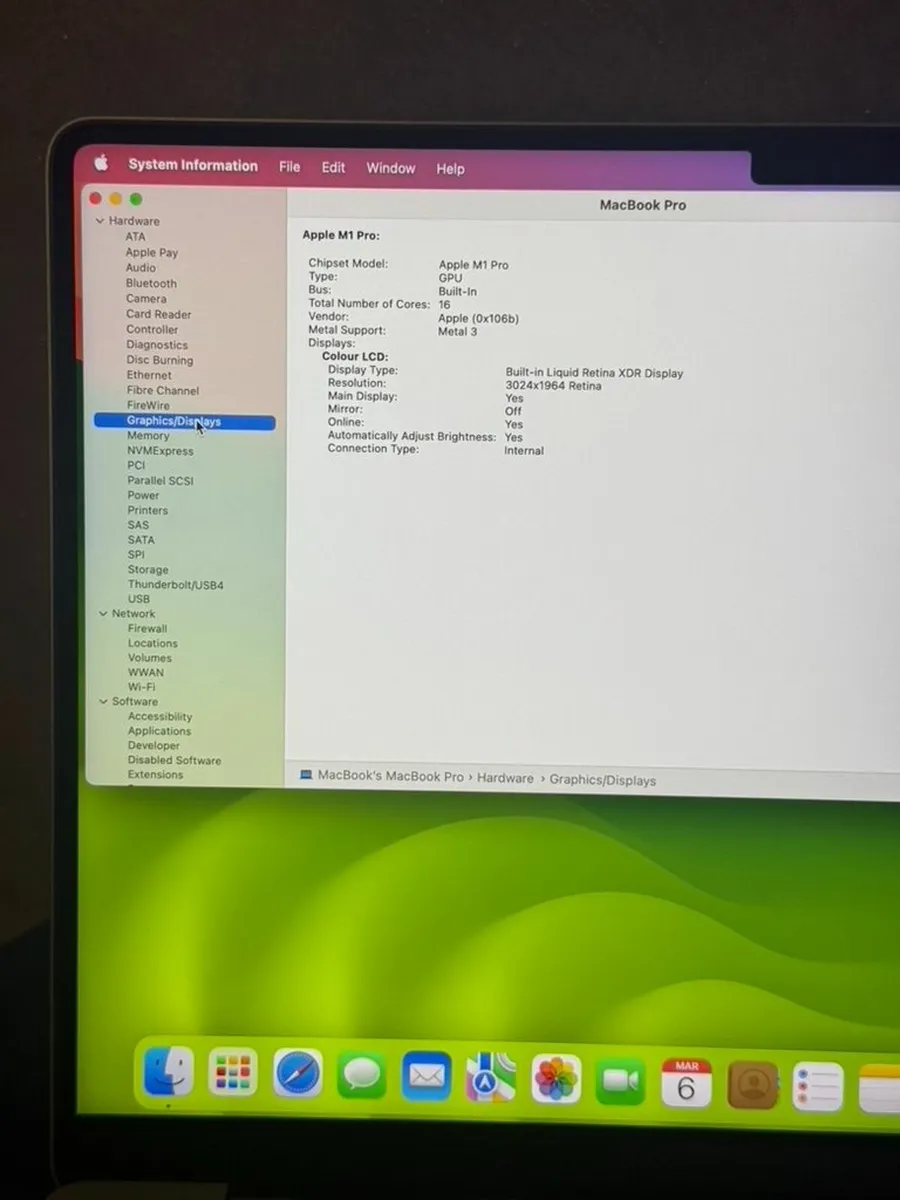
Task: Select Fibre Channel in the sidebar
Action: click(163, 391)
